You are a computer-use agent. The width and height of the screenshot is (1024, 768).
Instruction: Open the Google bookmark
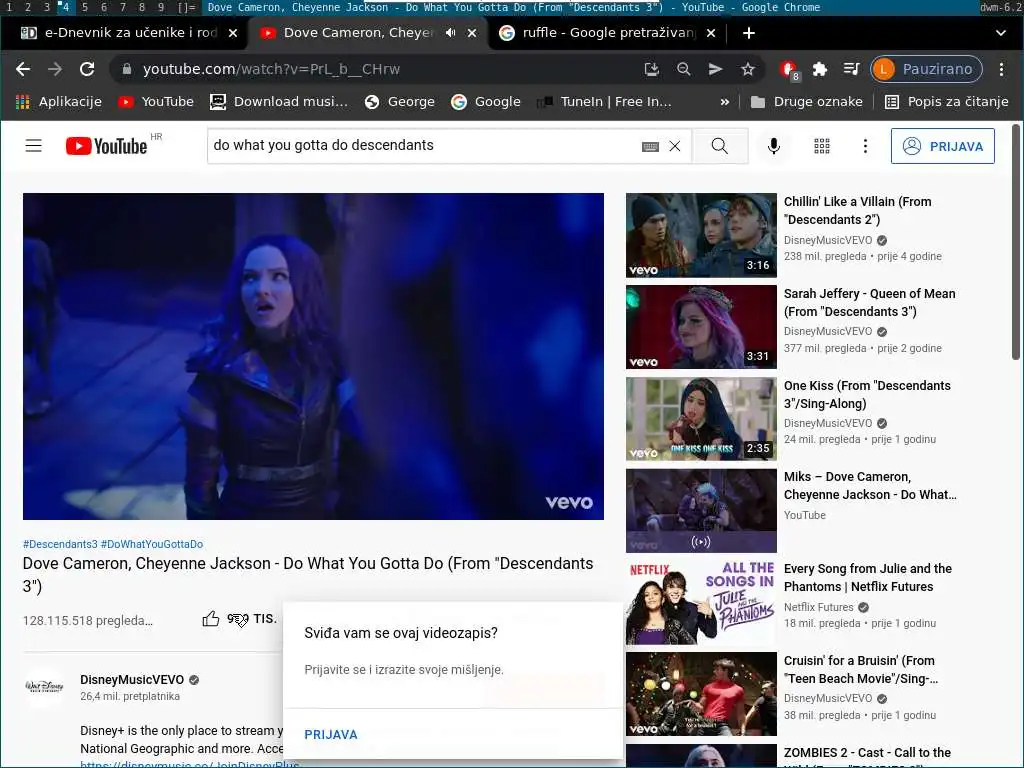pyautogui.click(x=486, y=101)
